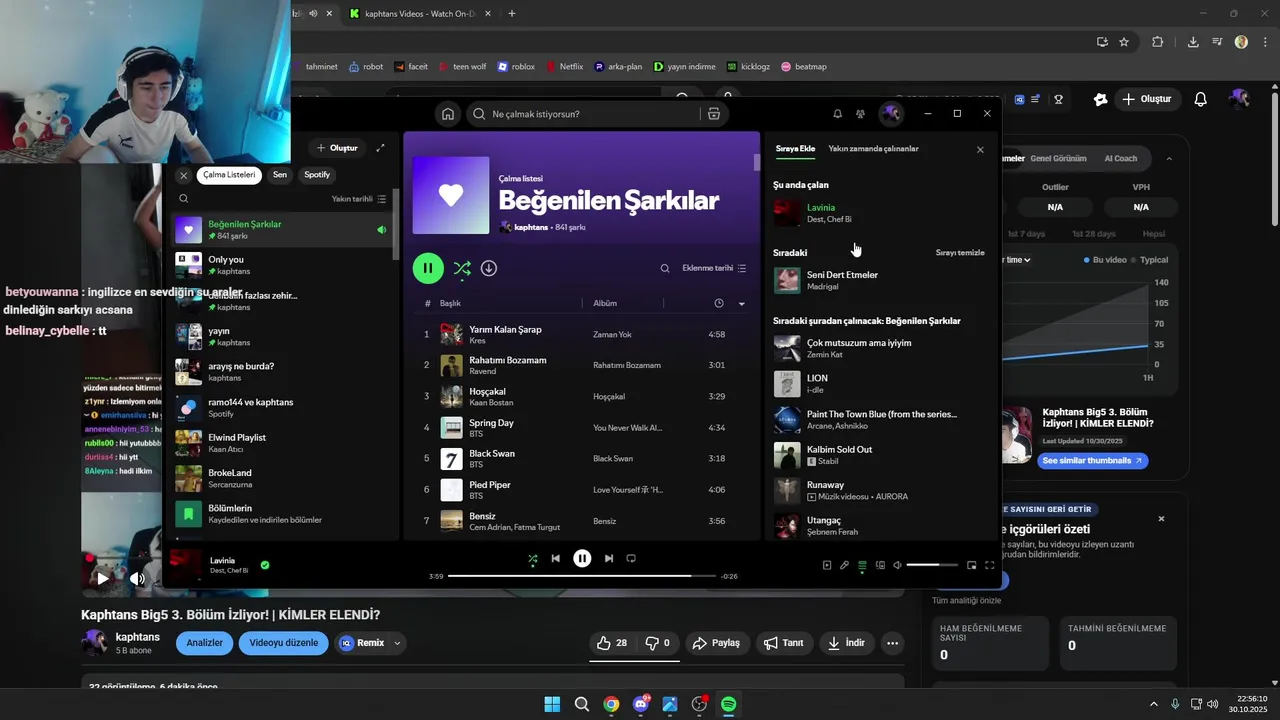The image size is (1280, 720).
Task: Search within the liked songs list
Action: (x=665, y=268)
